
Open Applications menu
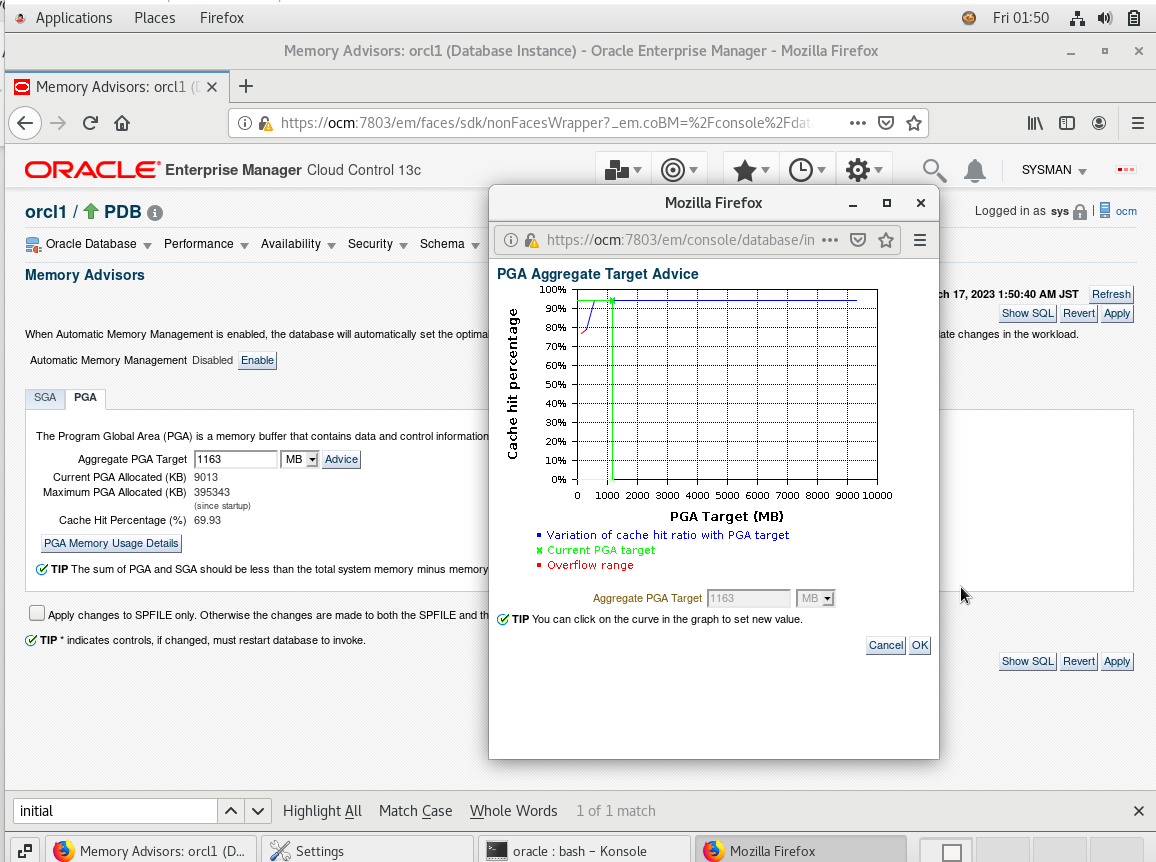click(x=74, y=18)
